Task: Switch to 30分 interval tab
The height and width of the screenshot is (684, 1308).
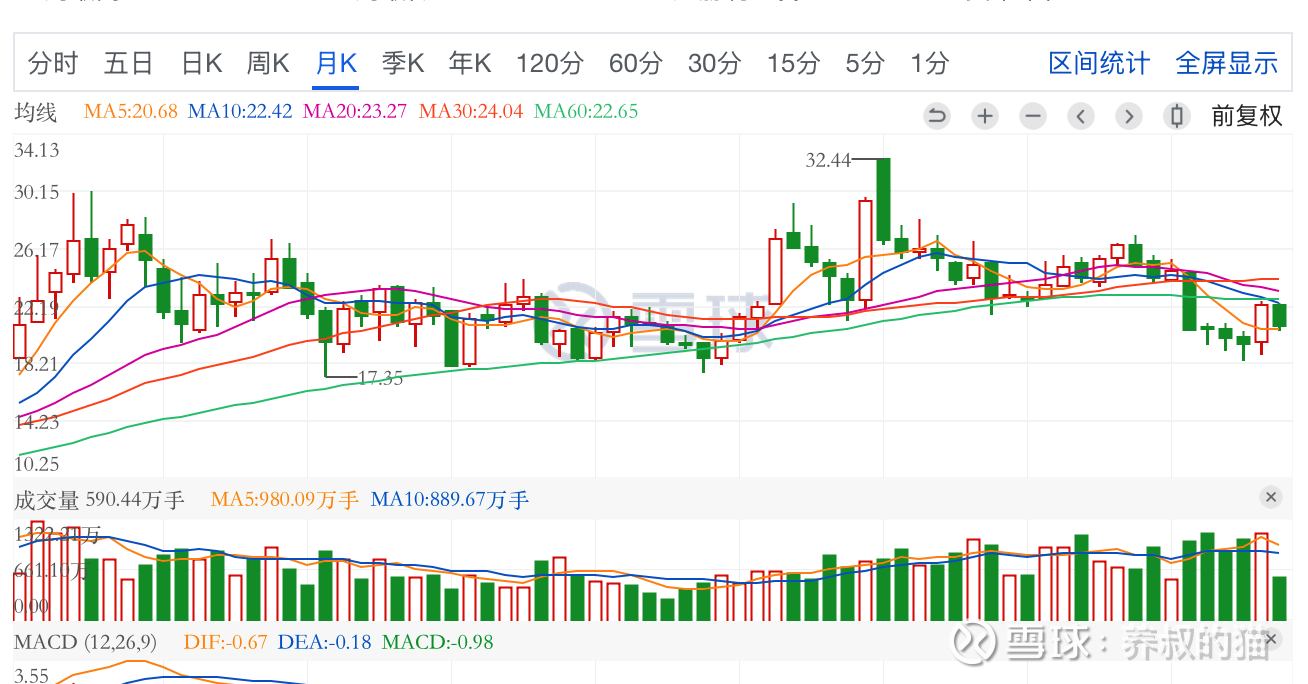Action: coord(714,64)
